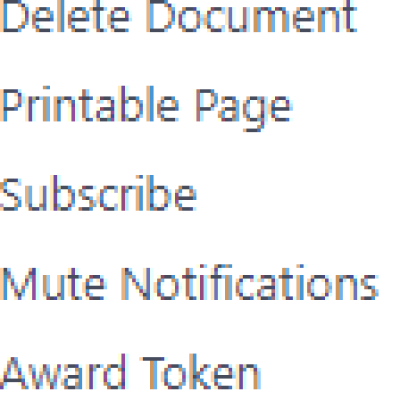
Task: Activate the Delete Document option
Action: [179, 15]
